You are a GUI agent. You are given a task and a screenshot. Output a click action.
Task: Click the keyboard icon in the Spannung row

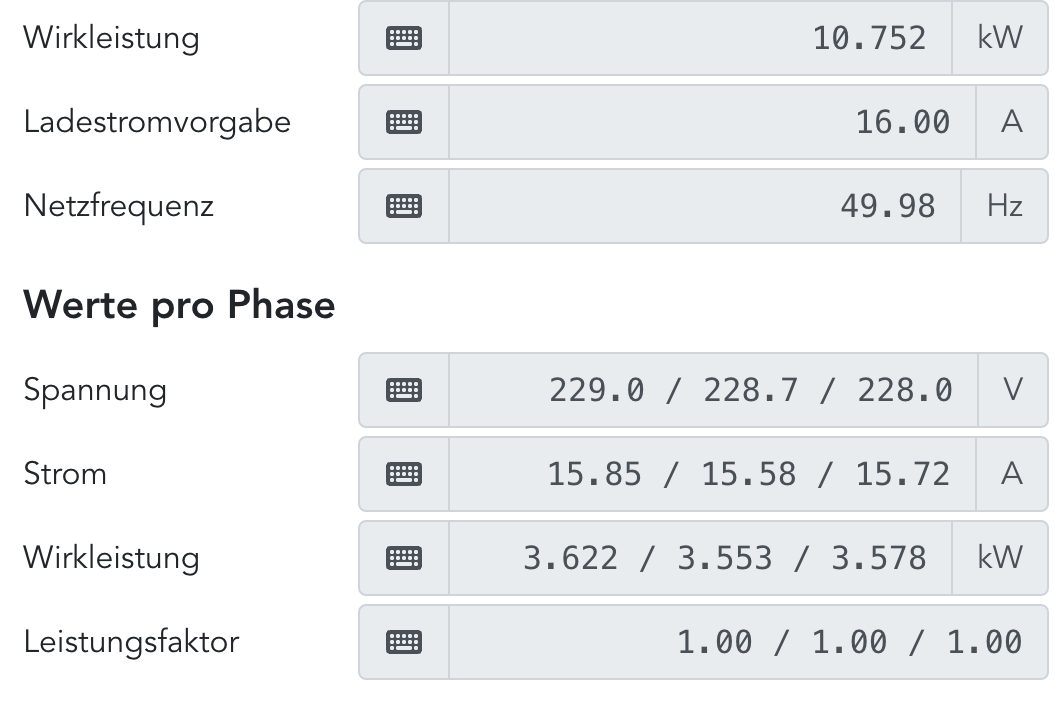tap(404, 389)
